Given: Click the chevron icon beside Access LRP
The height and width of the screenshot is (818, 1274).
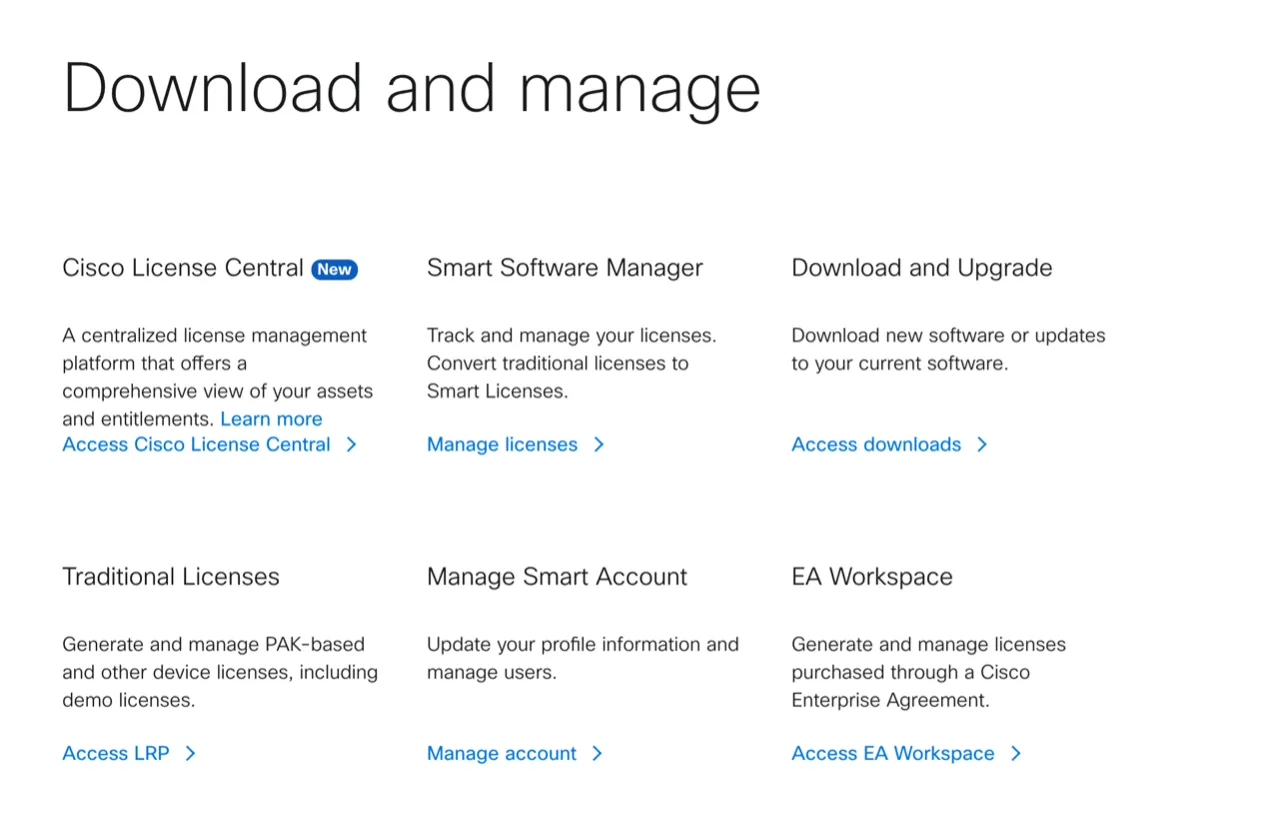Looking at the screenshot, I should (x=190, y=754).
